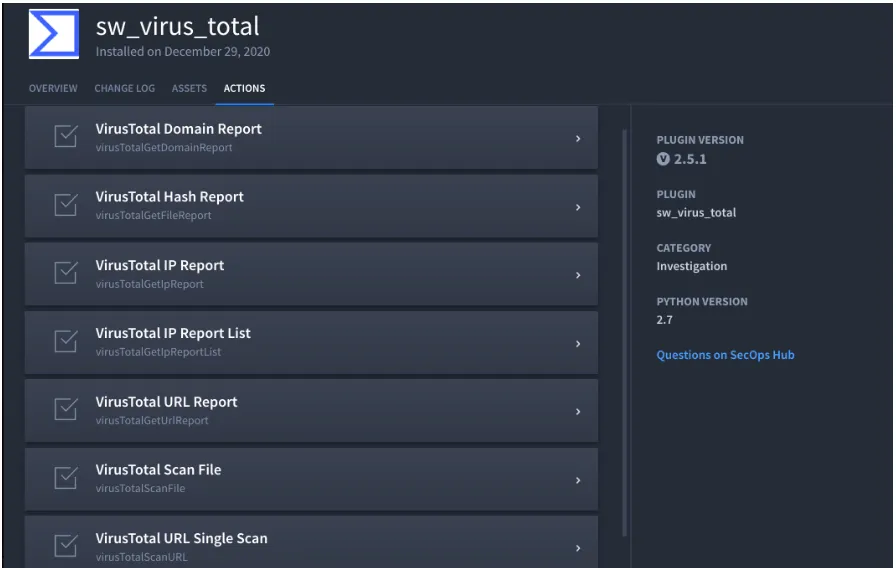Click the sw_virus_total page title
The image size is (896, 568).
tap(177, 26)
